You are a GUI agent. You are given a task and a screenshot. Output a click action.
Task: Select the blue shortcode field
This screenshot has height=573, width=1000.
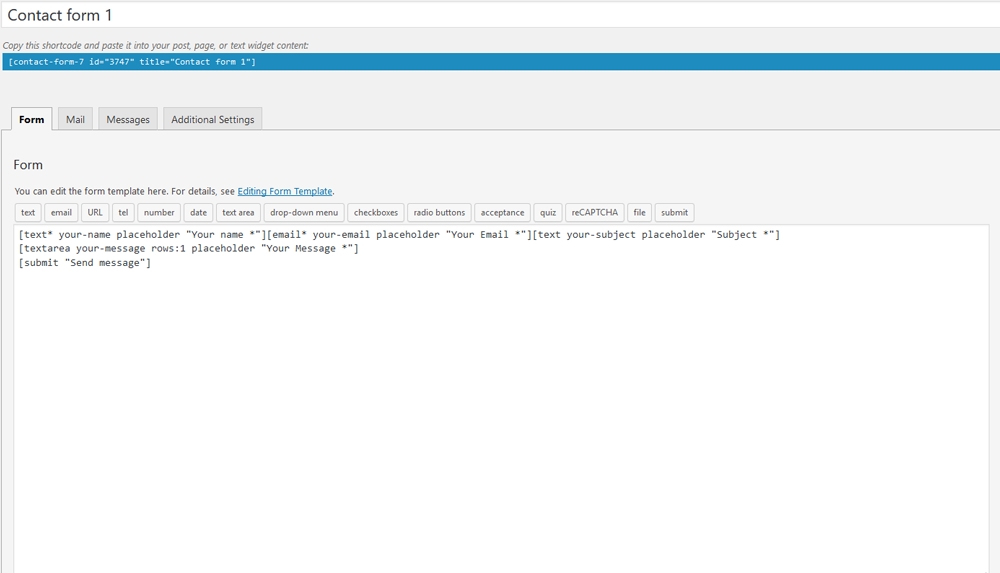pyautogui.click(x=500, y=62)
